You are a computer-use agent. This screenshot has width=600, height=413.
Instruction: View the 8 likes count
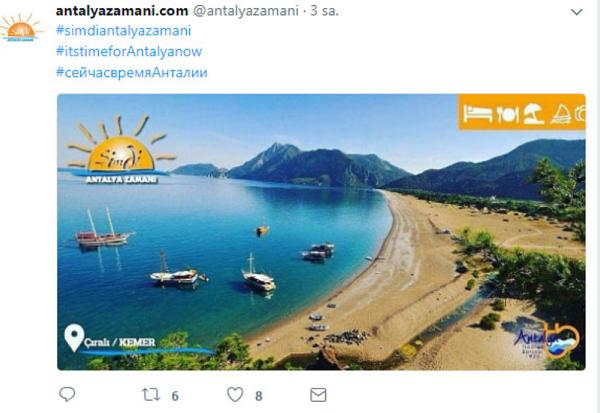pyautogui.click(x=259, y=396)
